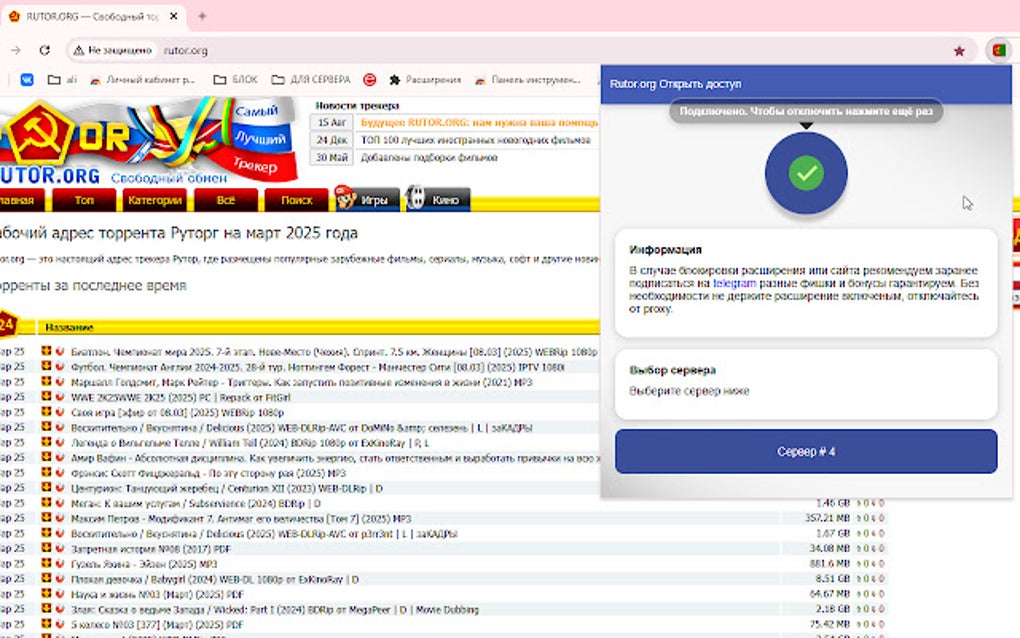This screenshot has width=1020, height=638.
Task: Open the БЛОК bookmarks folder
Action: (237, 79)
